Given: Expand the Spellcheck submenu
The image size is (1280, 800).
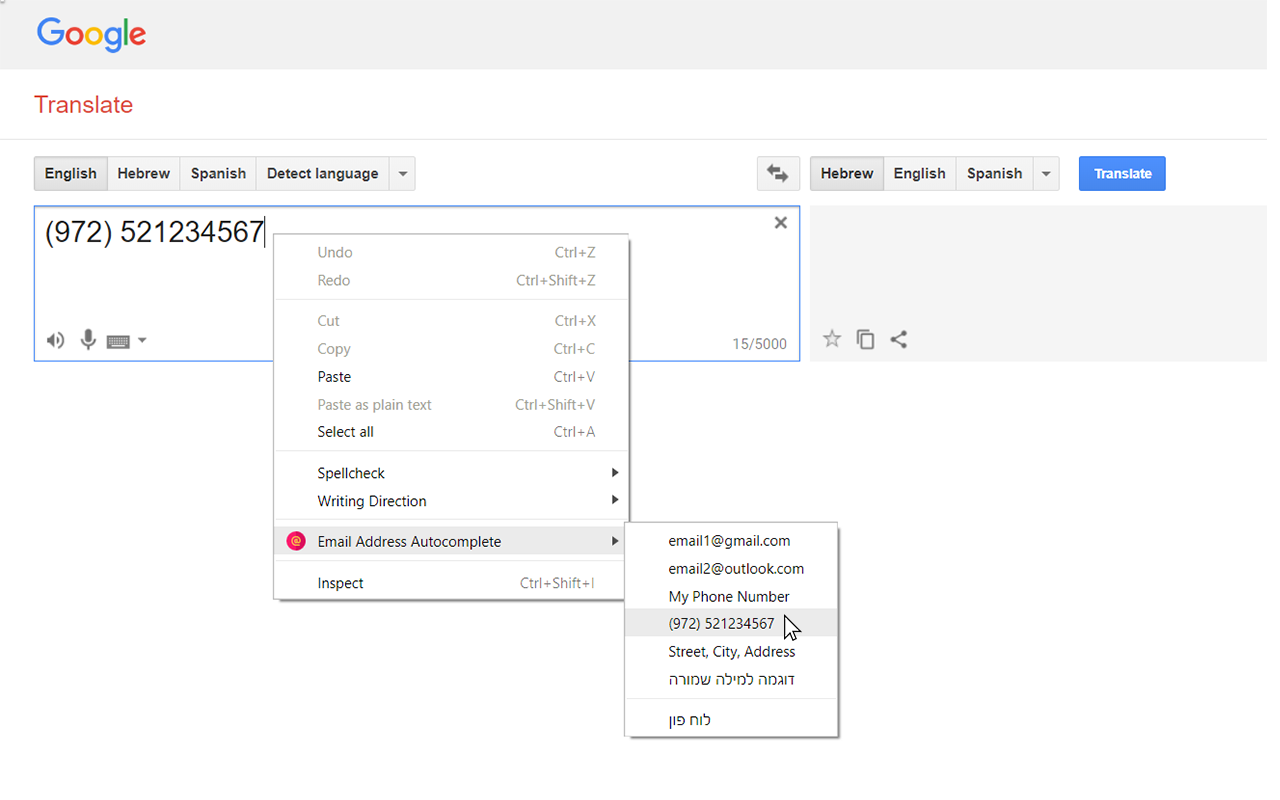Looking at the screenshot, I should pyautogui.click(x=452, y=473).
